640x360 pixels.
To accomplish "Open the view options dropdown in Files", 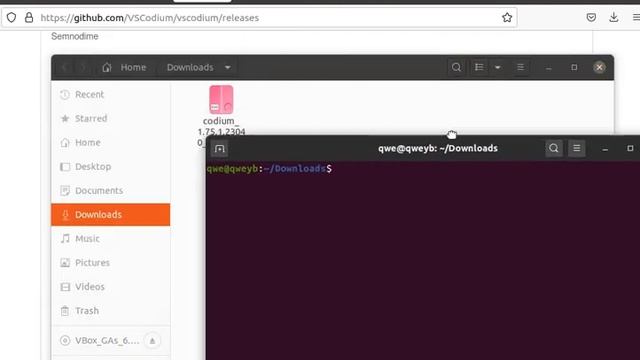I will pyautogui.click(x=498, y=67).
